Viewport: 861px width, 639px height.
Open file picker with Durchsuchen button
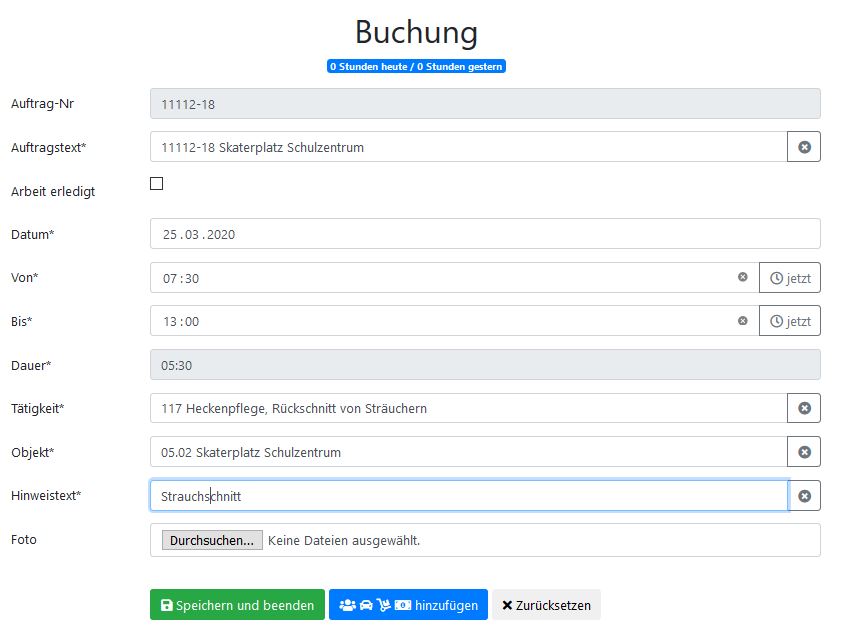pos(212,540)
